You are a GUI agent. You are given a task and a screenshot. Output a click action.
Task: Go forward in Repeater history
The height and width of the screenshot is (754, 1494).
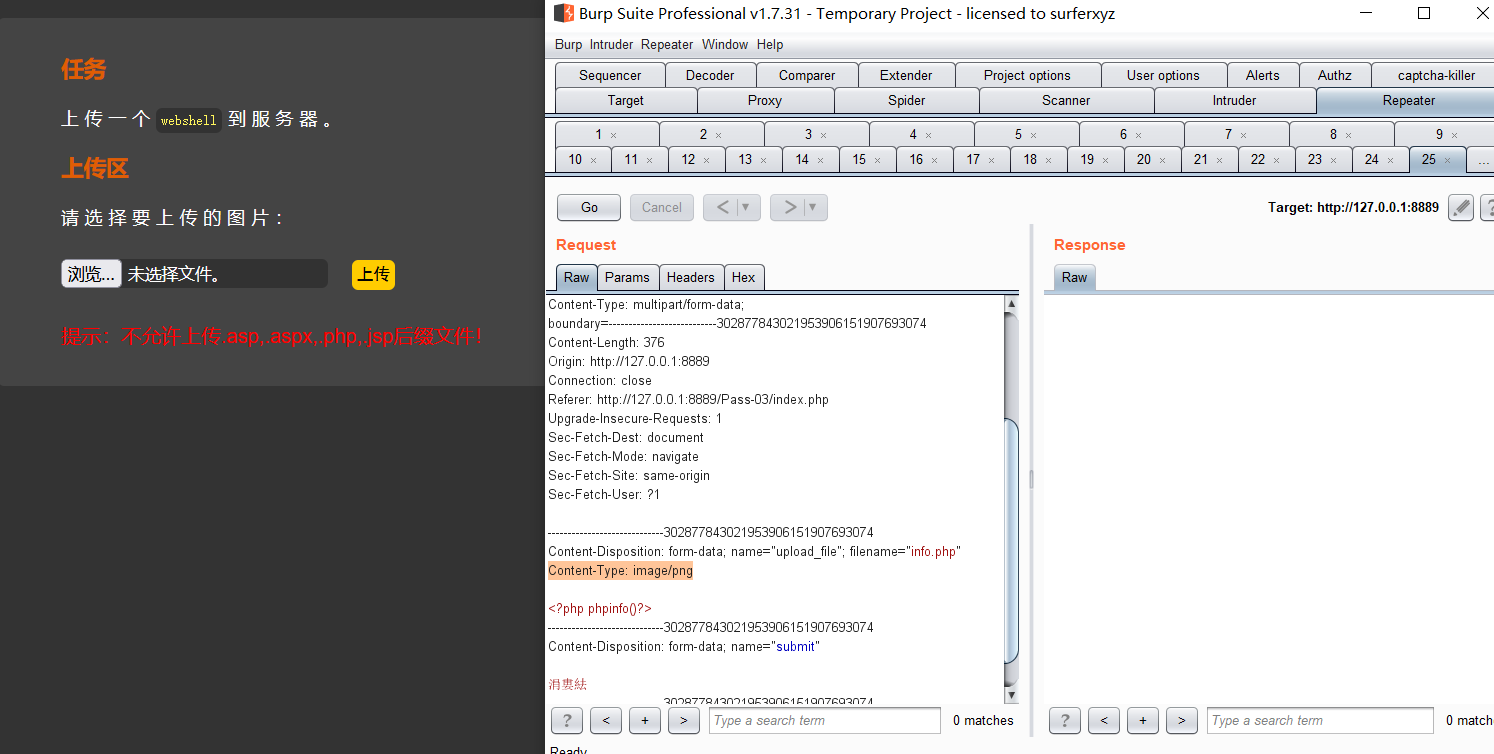coord(790,207)
